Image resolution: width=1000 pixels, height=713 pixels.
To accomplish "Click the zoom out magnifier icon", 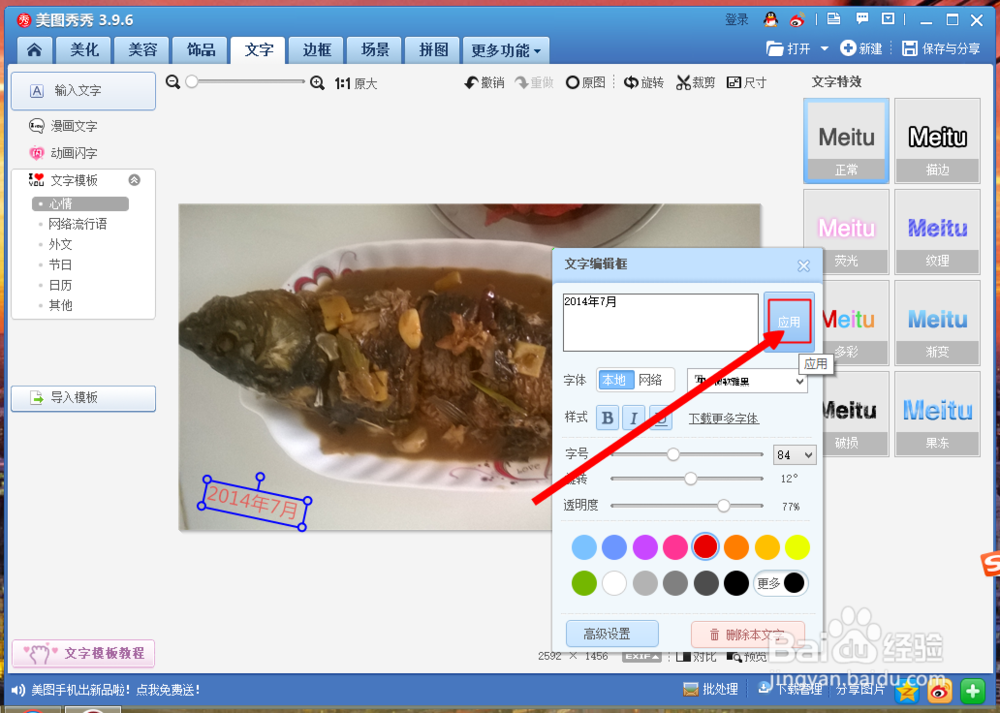I will (173, 82).
